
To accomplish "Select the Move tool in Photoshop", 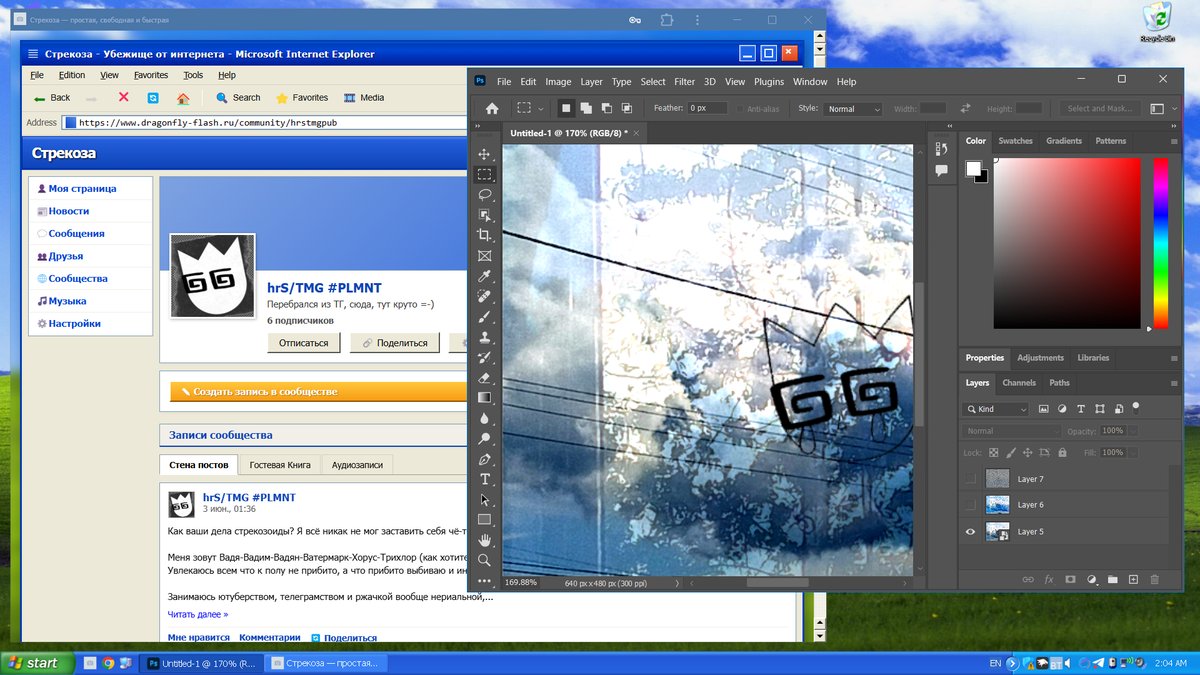I will click(x=485, y=154).
